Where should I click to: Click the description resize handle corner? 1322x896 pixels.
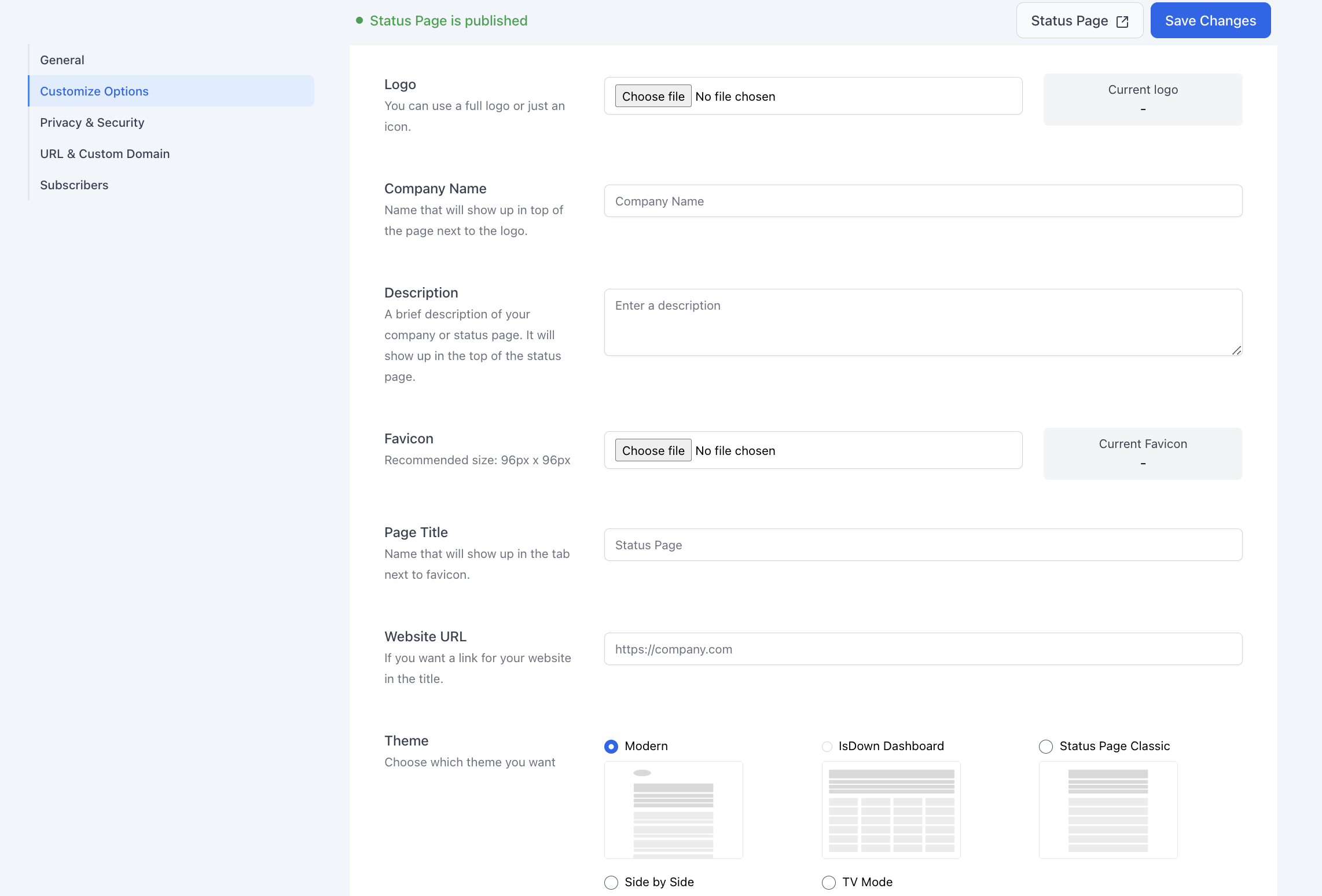pyautogui.click(x=1236, y=350)
